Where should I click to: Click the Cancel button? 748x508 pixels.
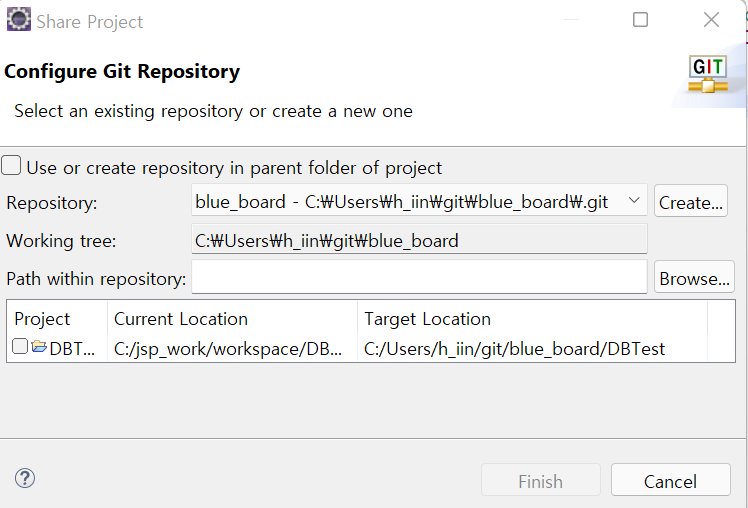(670, 480)
